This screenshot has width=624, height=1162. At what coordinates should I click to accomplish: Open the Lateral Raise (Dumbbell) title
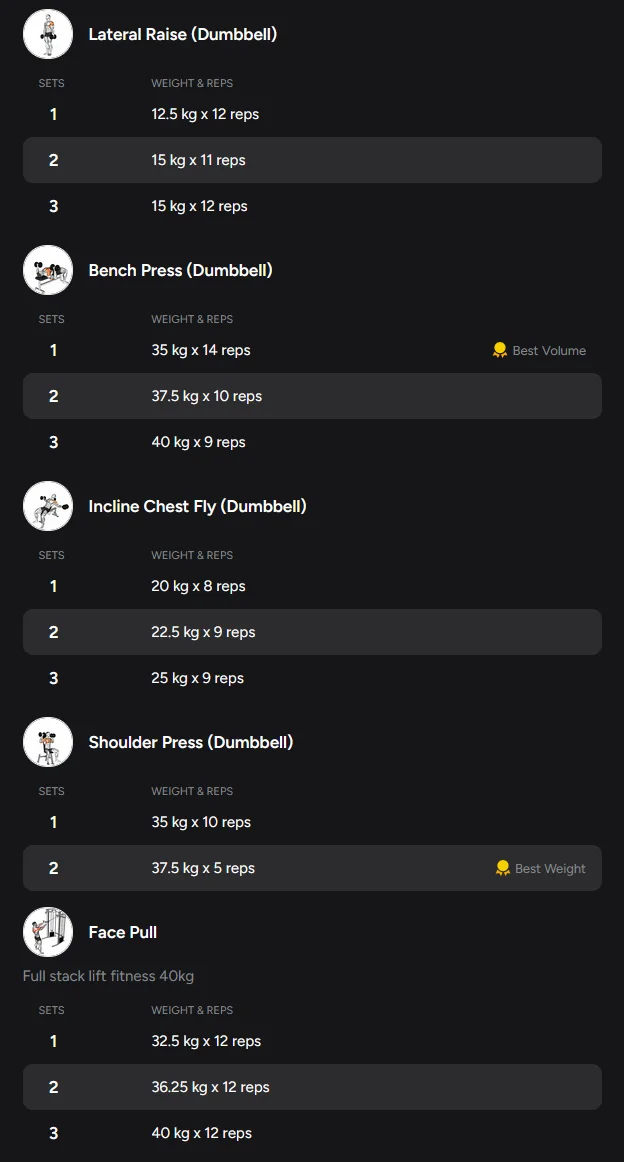[182, 34]
